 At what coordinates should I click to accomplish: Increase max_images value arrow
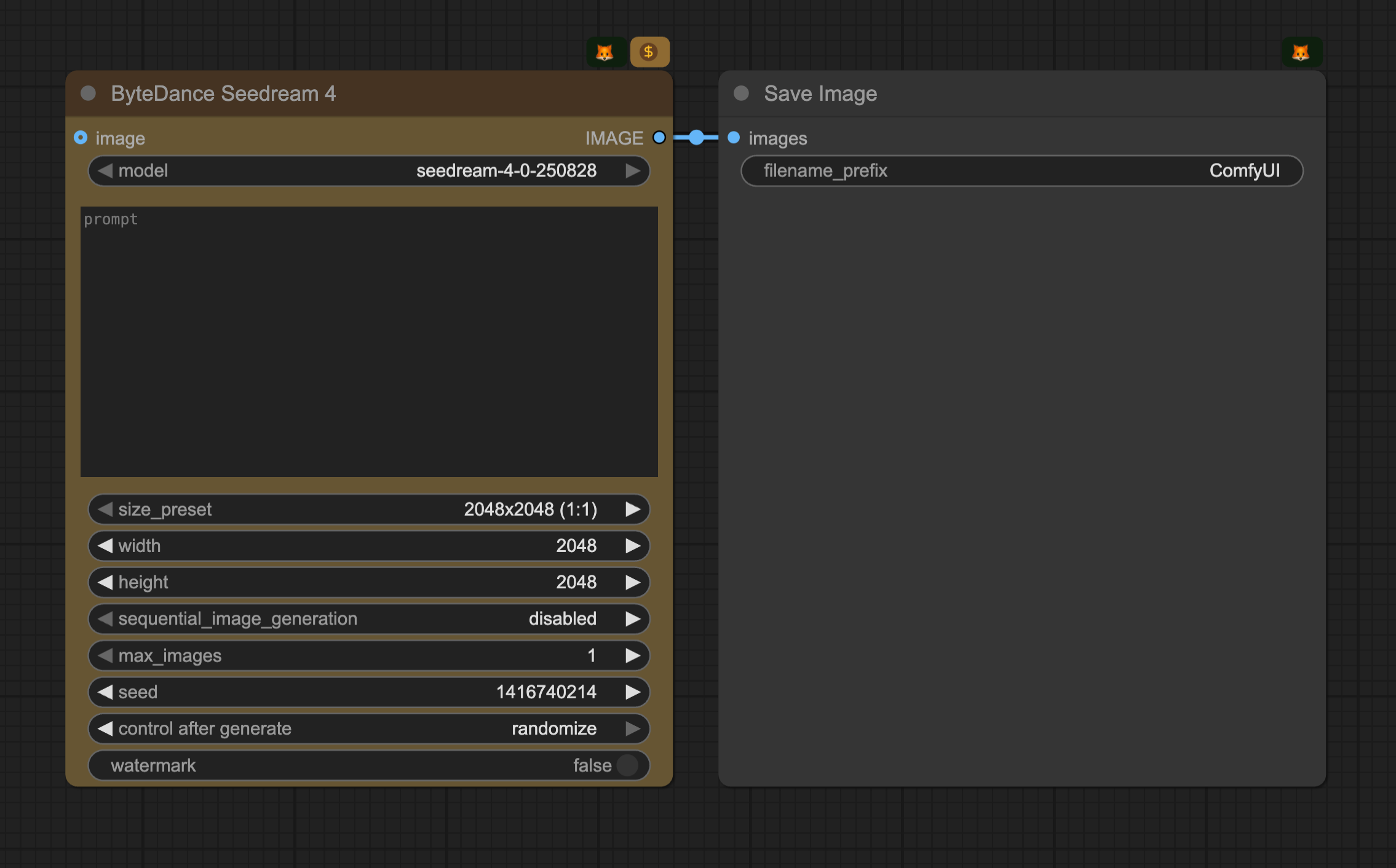point(633,656)
